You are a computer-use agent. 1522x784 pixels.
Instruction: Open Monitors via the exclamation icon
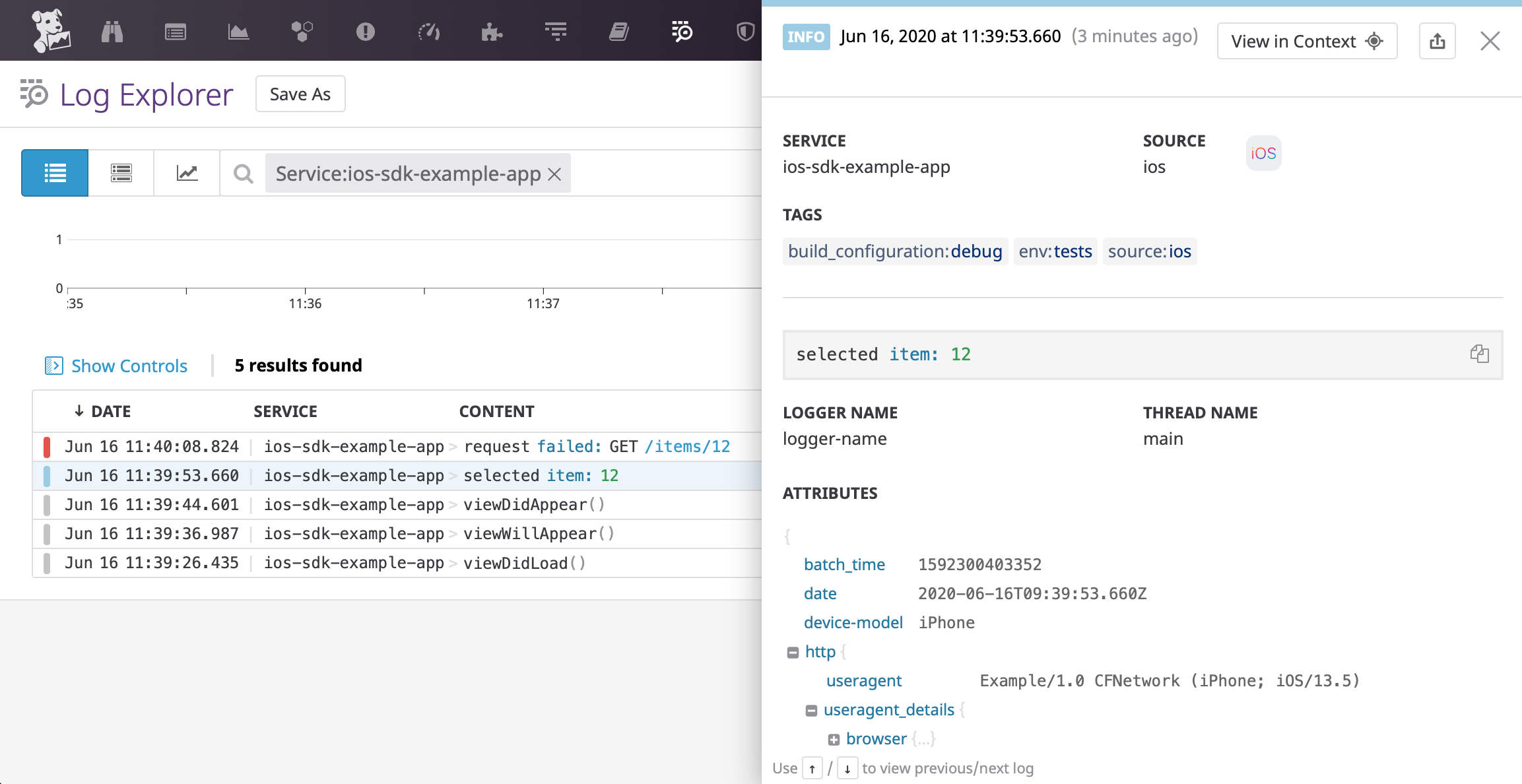point(367,30)
